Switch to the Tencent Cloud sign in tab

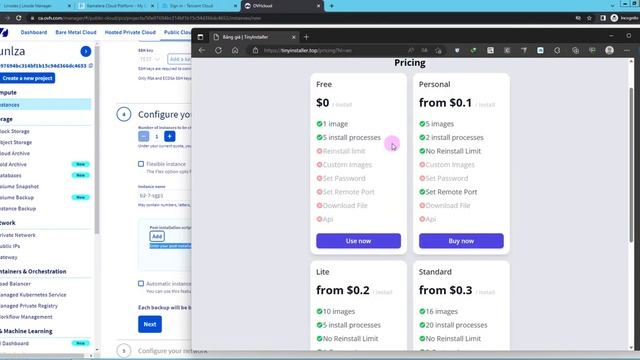[199, 6]
